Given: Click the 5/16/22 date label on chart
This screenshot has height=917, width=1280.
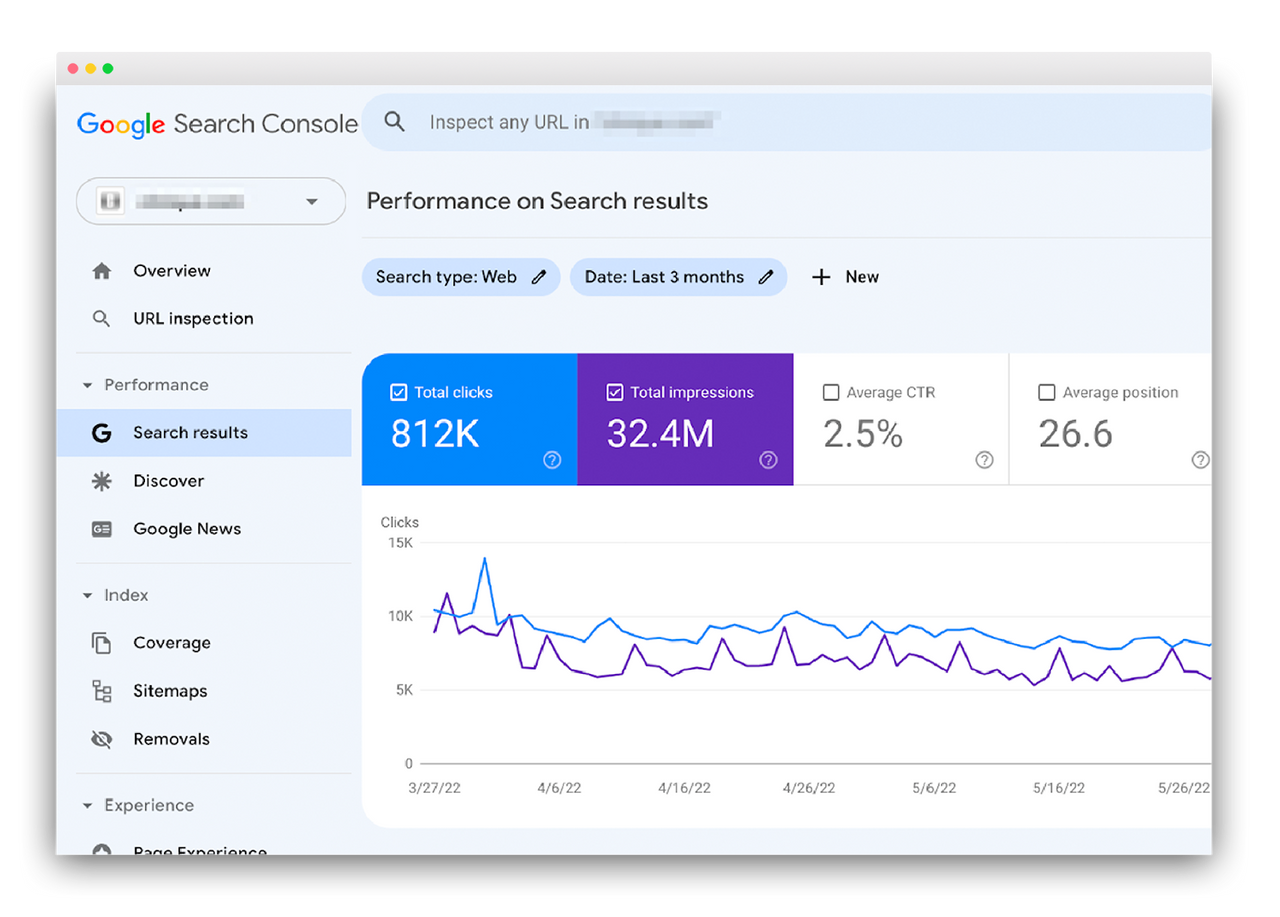Looking at the screenshot, I should pyautogui.click(x=1059, y=788).
